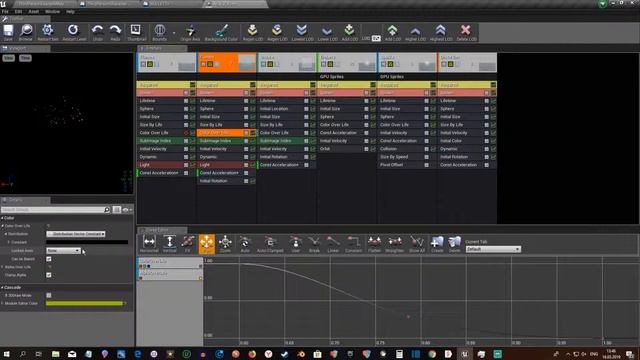This screenshot has height=360, width=640.
Task: Click the Origin Axis icon
Action: (x=190, y=32)
